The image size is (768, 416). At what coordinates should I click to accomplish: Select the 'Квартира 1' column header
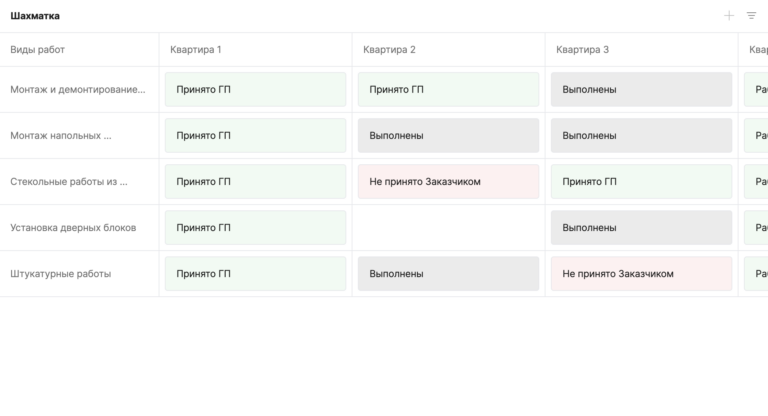coord(196,49)
